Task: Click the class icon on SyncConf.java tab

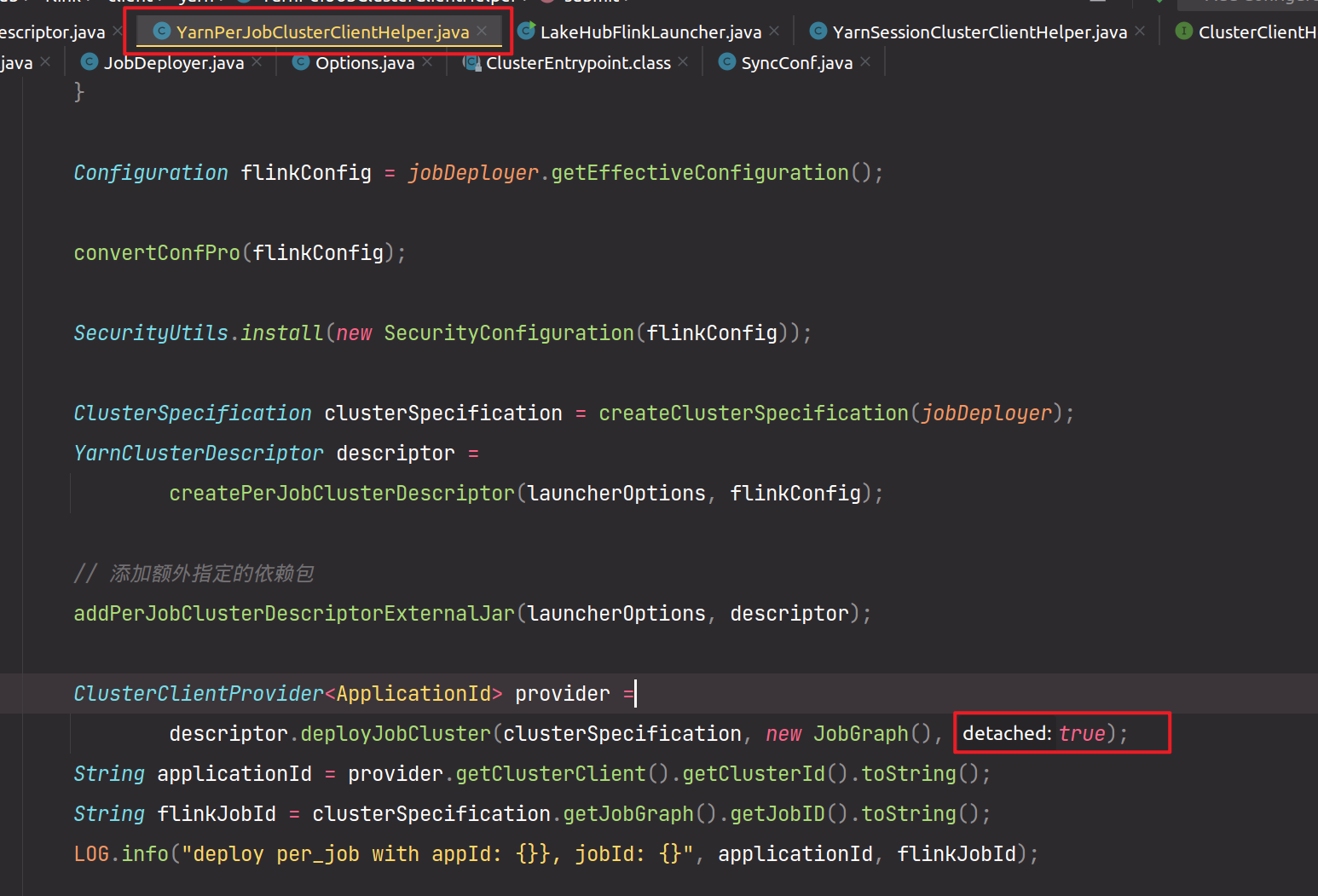Action: pos(726,62)
